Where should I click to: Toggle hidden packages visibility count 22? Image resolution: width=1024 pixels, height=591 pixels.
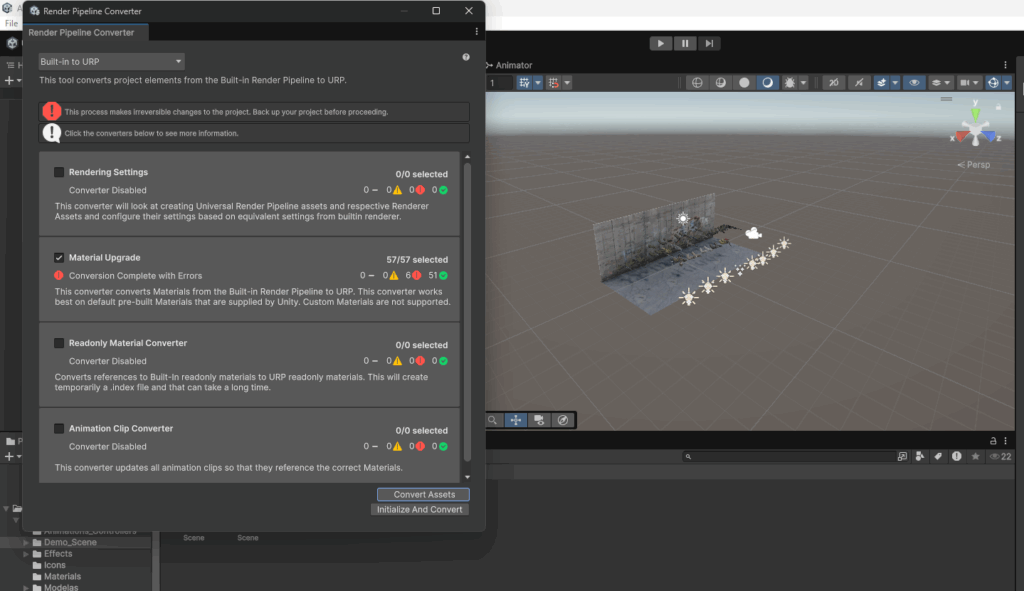(x=1000, y=456)
